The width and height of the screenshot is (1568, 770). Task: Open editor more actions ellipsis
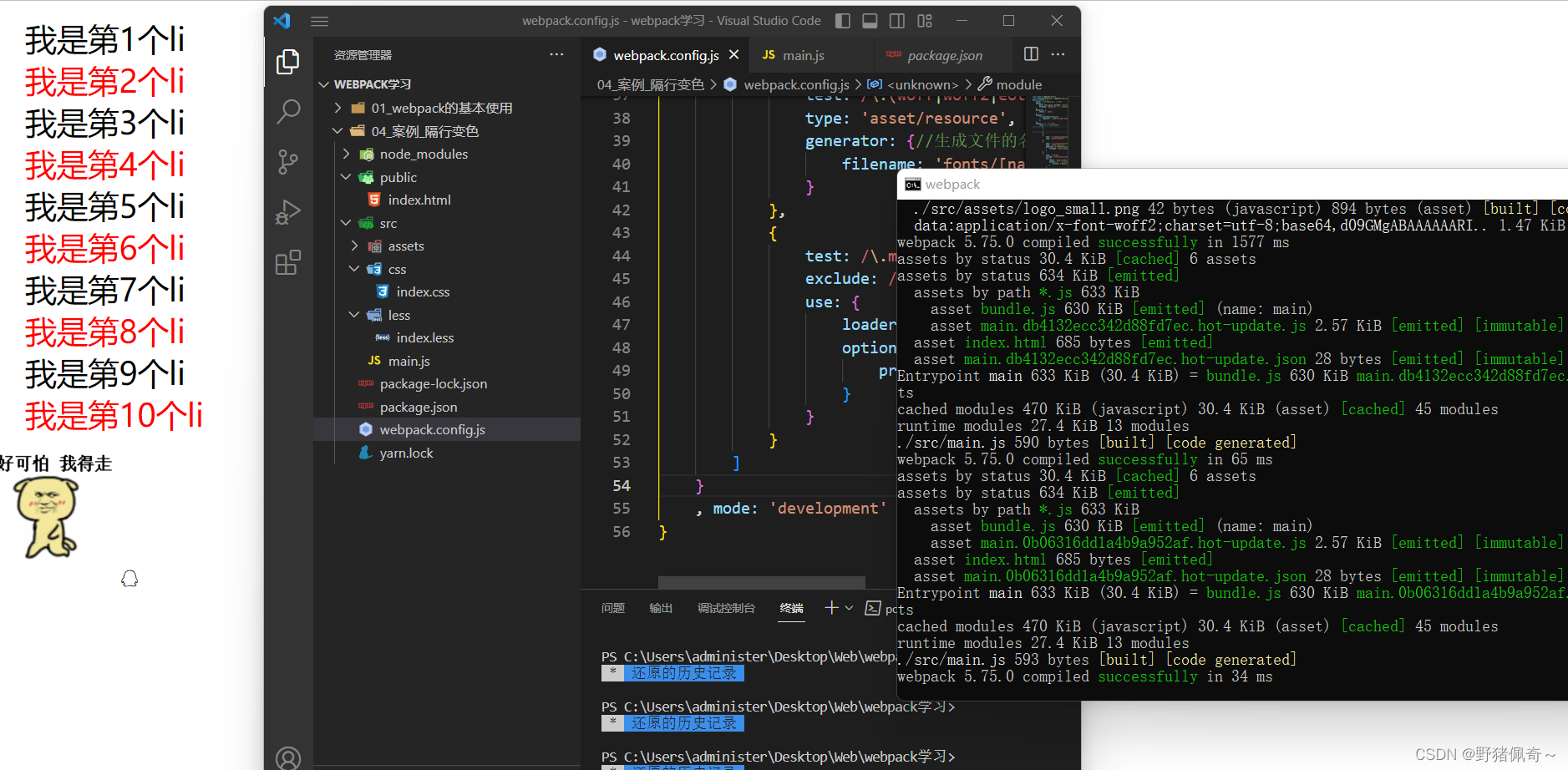point(1058,54)
